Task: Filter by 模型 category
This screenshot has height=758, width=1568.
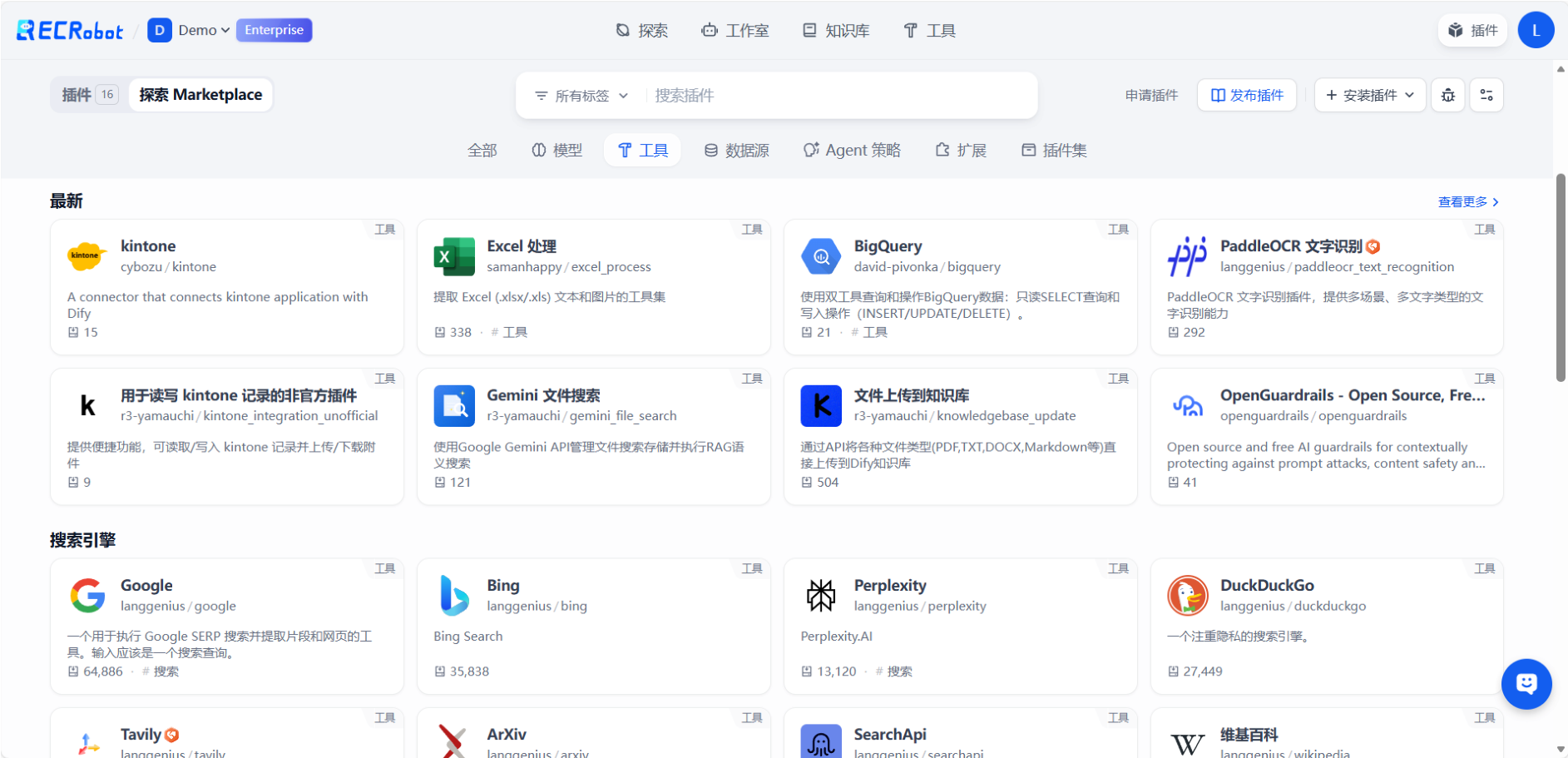Action: (x=556, y=150)
